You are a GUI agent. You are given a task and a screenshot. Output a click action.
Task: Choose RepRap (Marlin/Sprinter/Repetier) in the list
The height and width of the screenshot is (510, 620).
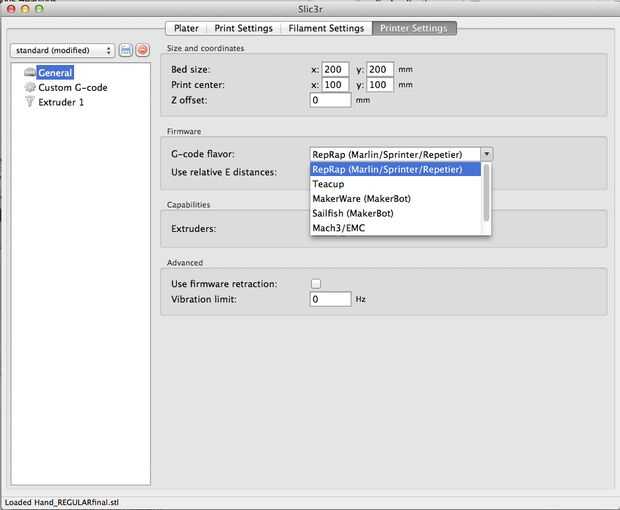click(395, 169)
